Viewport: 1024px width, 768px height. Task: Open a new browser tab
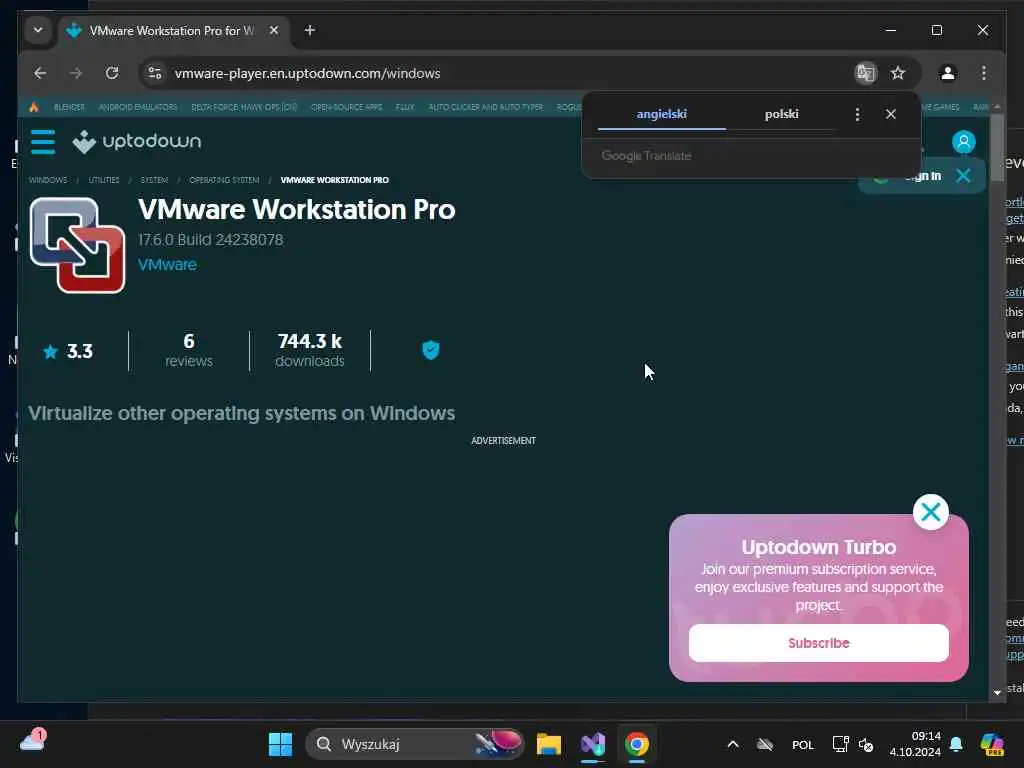tap(310, 30)
